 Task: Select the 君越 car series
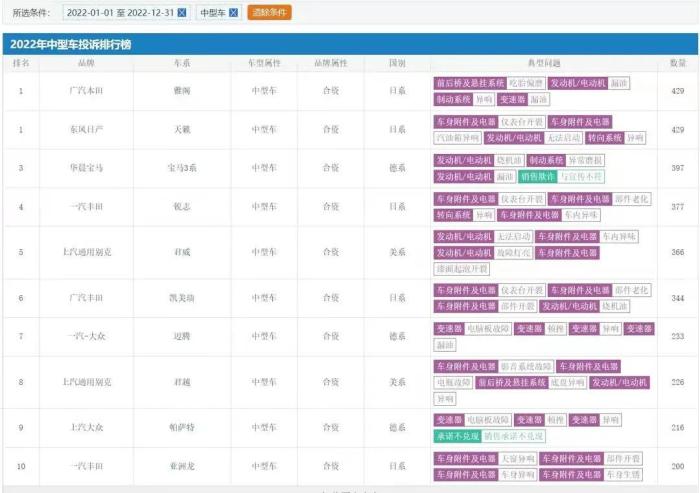[182, 382]
